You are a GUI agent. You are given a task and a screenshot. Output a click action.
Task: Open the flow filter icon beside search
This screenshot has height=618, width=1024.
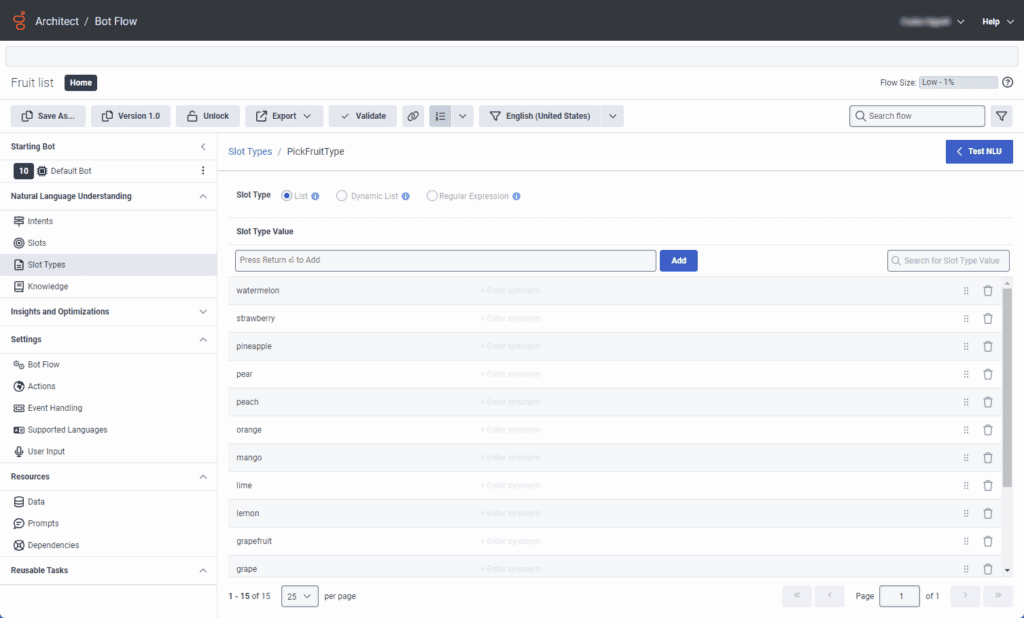[x=1001, y=115]
